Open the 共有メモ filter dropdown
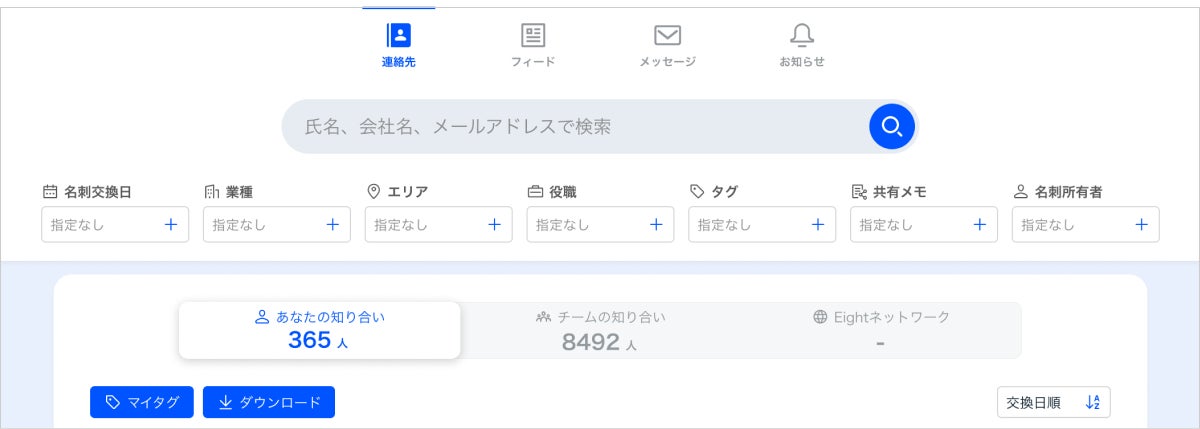This screenshot has width=1200, height=429. [x=923, y=225]
